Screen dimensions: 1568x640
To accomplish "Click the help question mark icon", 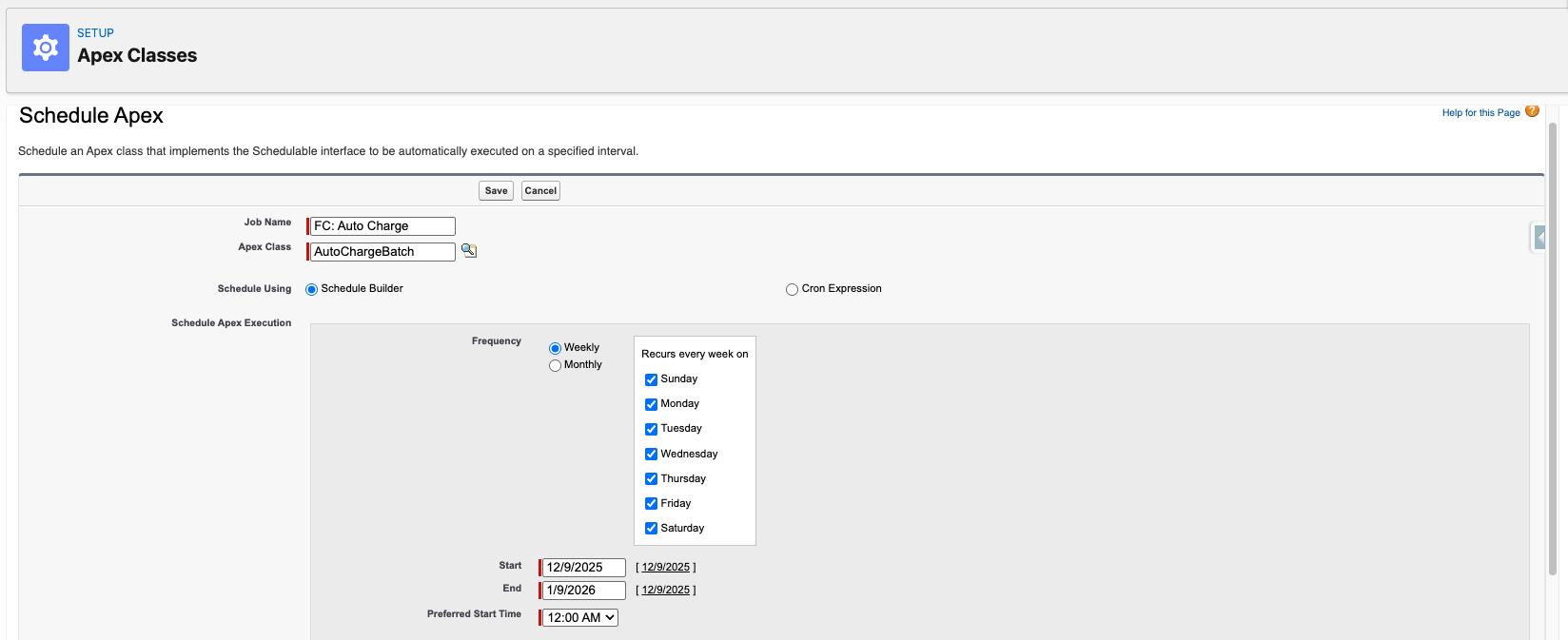I will pos(1532,111).
